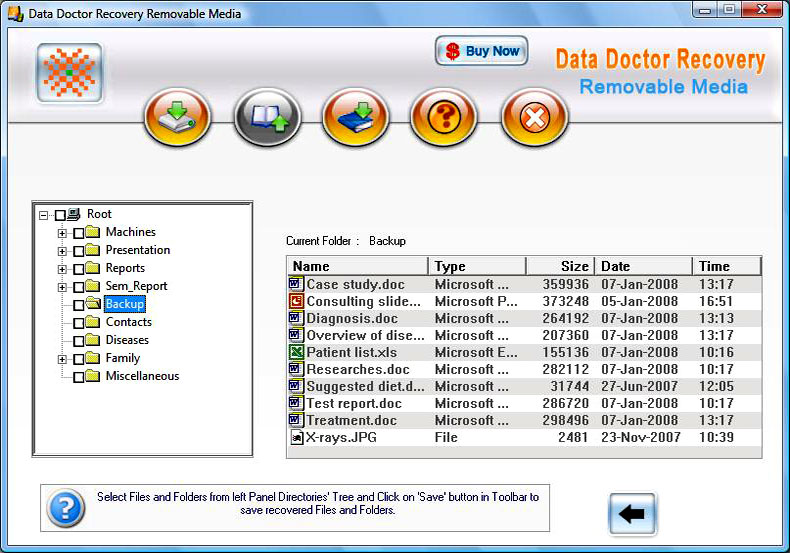
Task: Tick the Sem_Report folder checkbox
Action: pyautogui.click(x=79, y=287)
